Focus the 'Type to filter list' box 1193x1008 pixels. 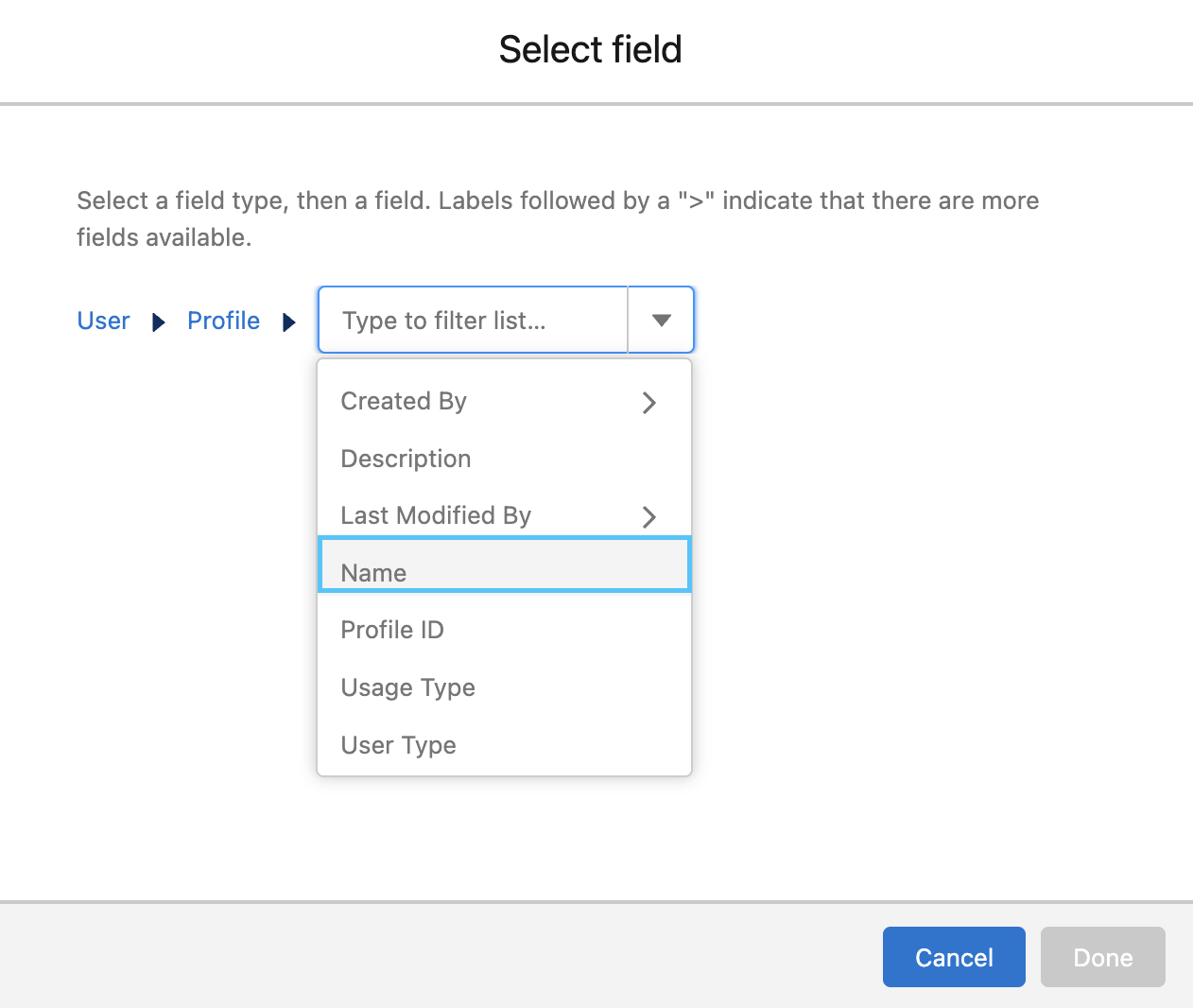tap(473, 321)
